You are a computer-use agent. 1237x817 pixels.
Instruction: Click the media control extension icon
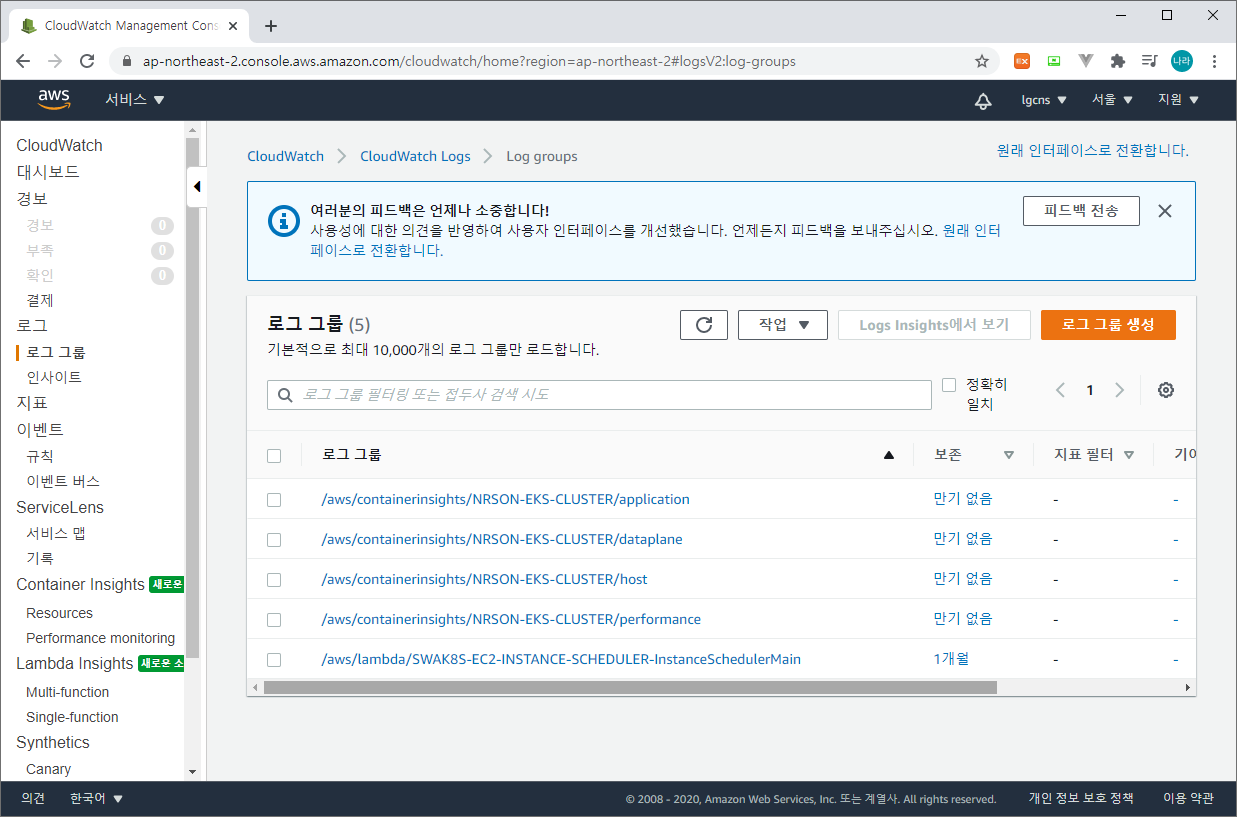1150,61
